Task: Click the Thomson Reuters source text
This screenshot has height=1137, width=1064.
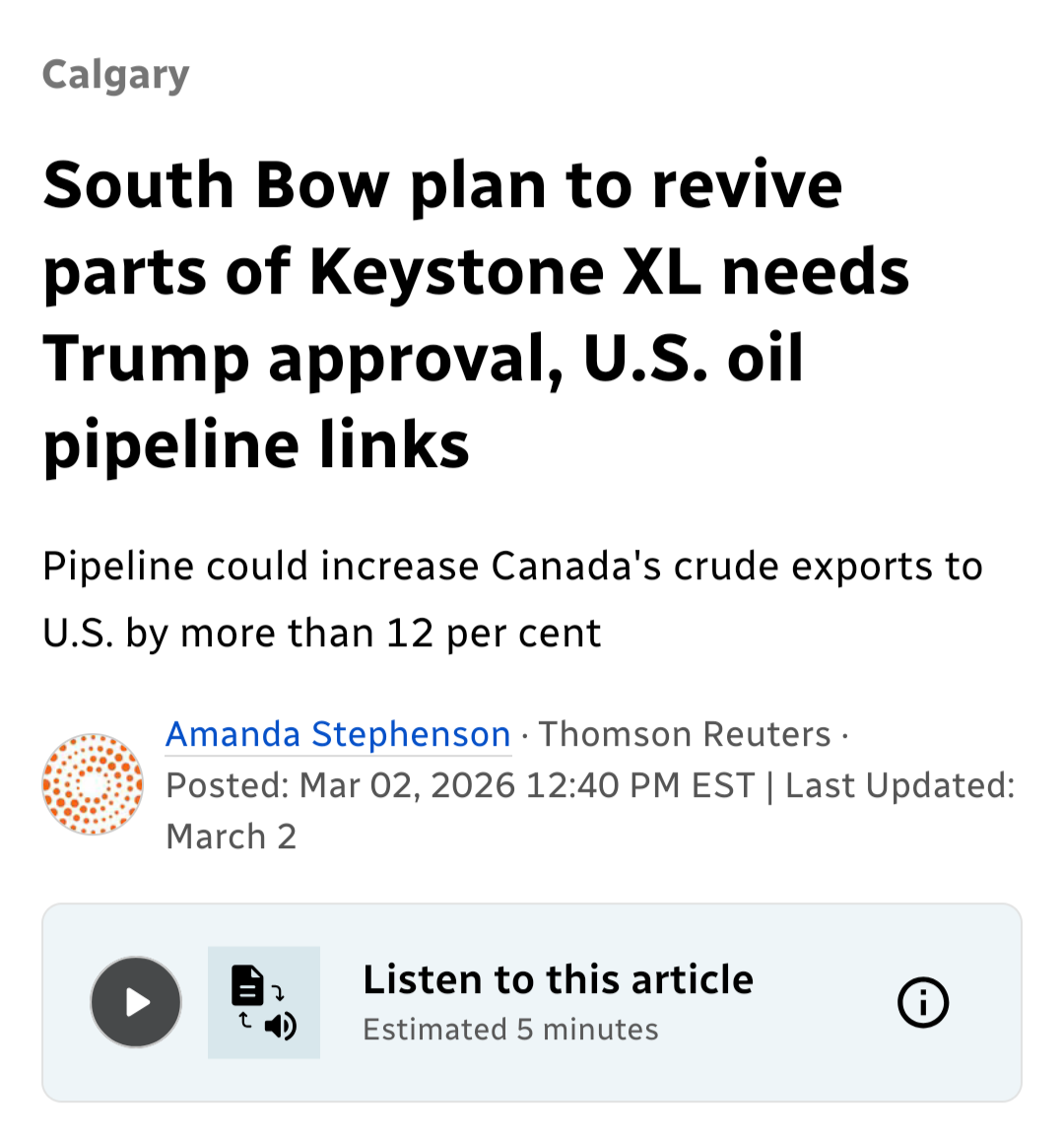Action: 685,734
